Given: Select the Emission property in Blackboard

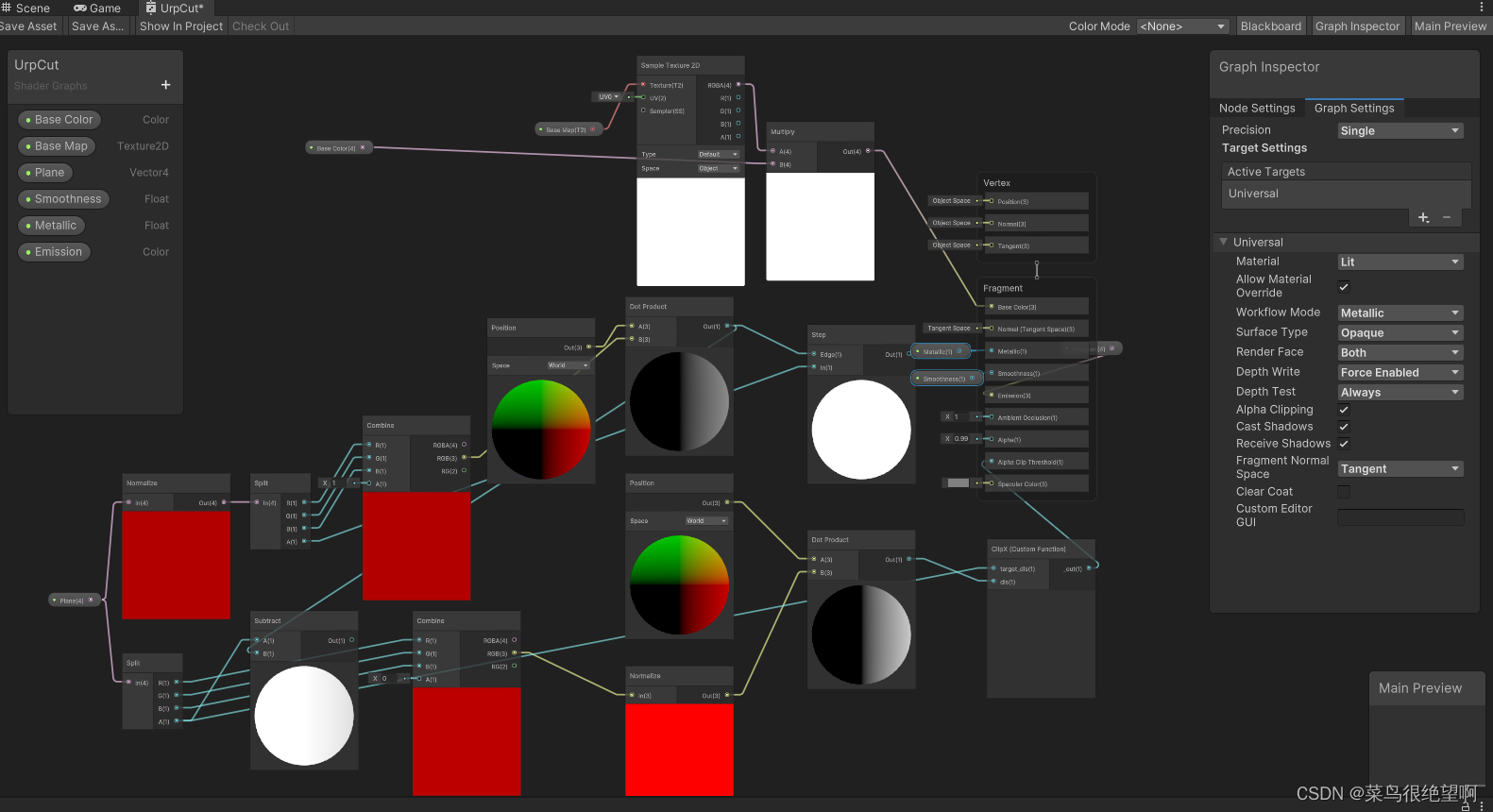Looking at the screenshot, I should pos(55,252).
